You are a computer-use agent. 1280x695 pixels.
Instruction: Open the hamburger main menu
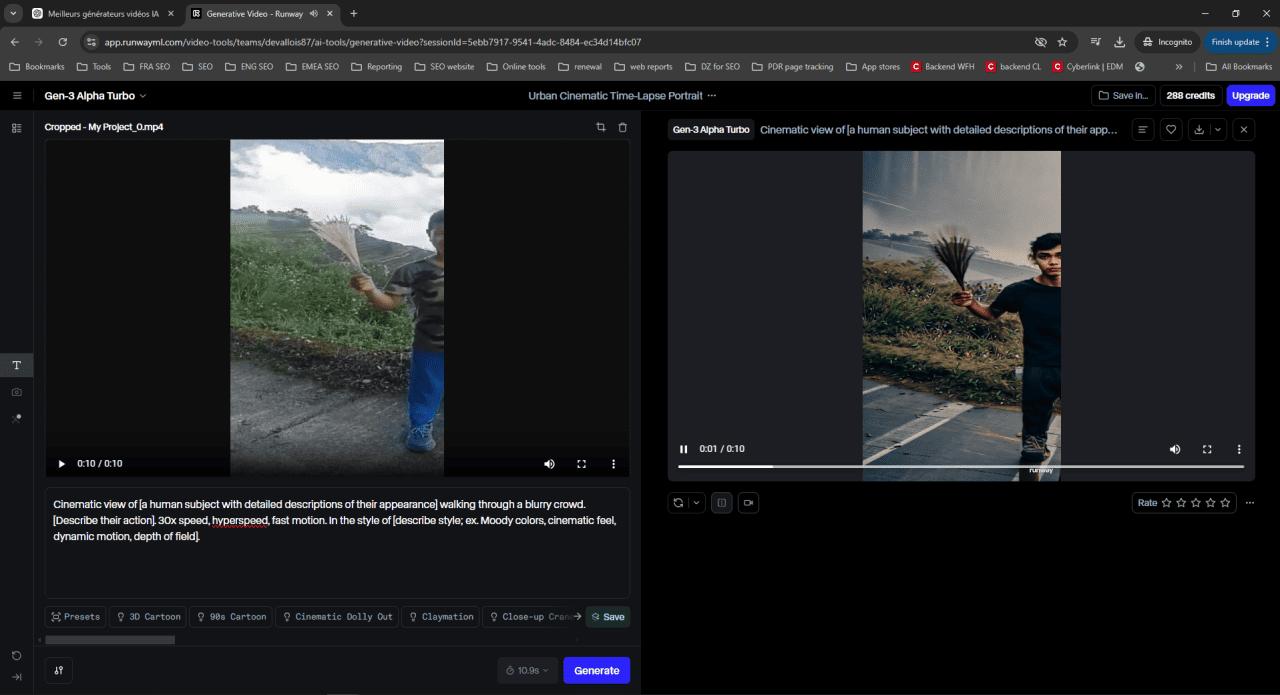(x=17, y=96)
